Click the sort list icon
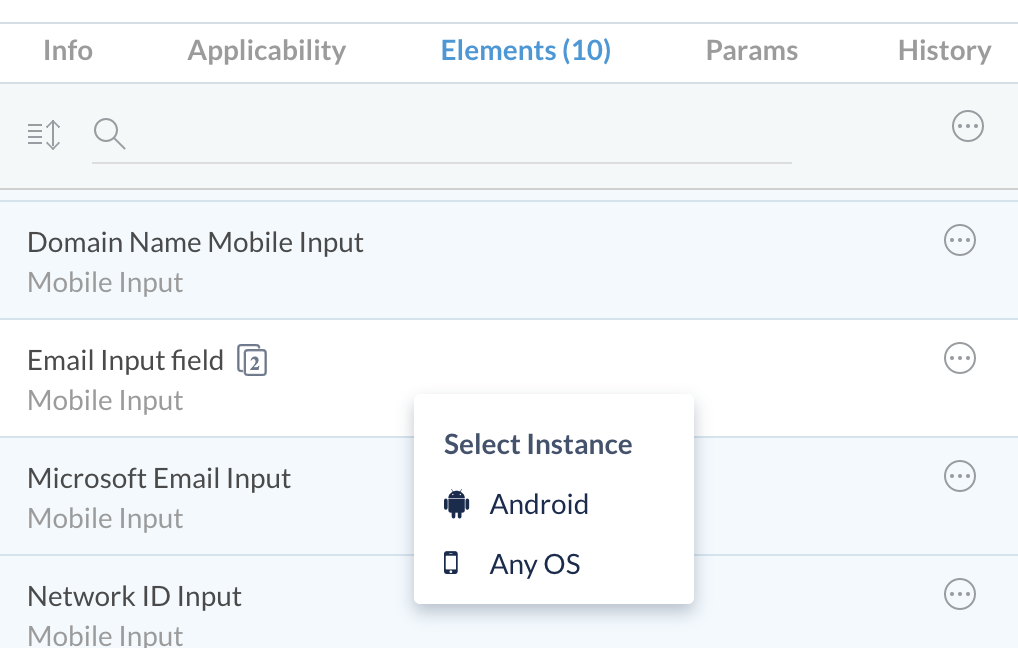Screen dimensions: 1018x648 pyautogui.click(x=44, y=135)
